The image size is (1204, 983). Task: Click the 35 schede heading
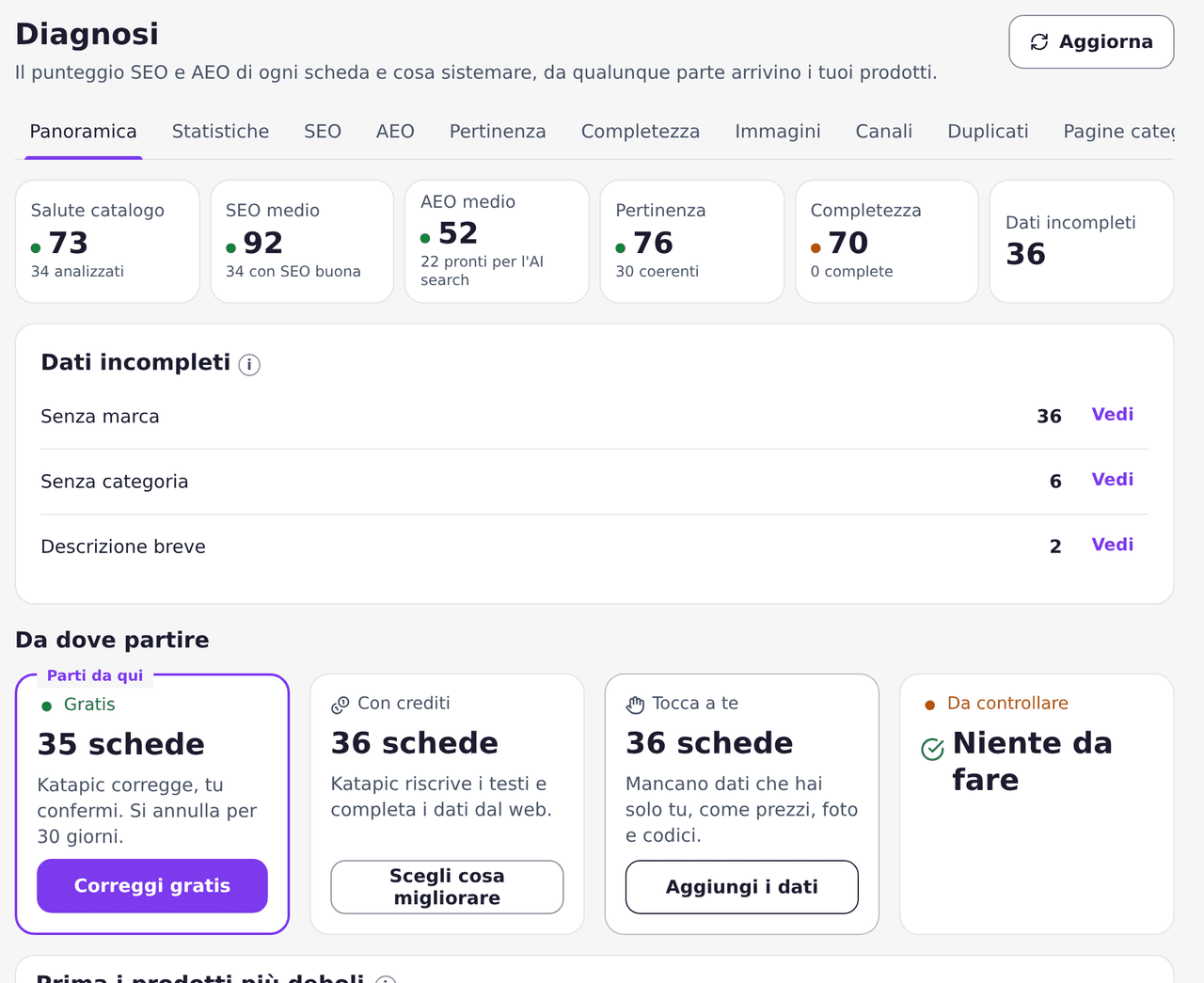pyautogui.click(x=120, y=744)
